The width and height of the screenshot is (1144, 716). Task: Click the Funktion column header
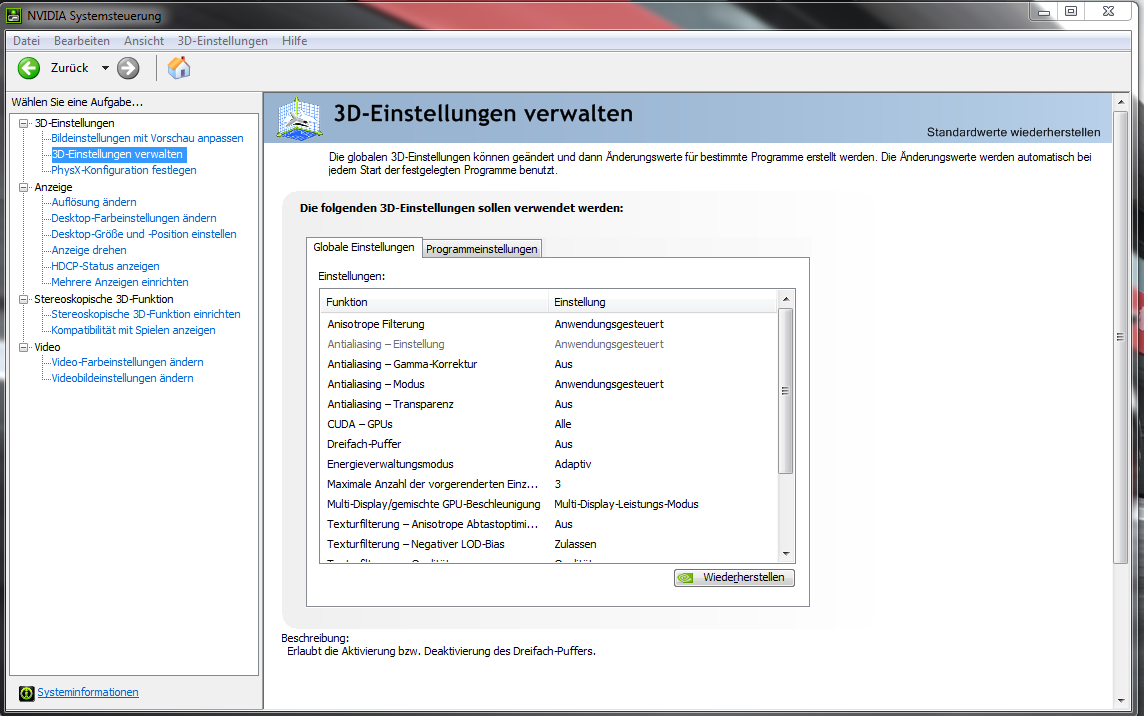(x=434, y=302)
